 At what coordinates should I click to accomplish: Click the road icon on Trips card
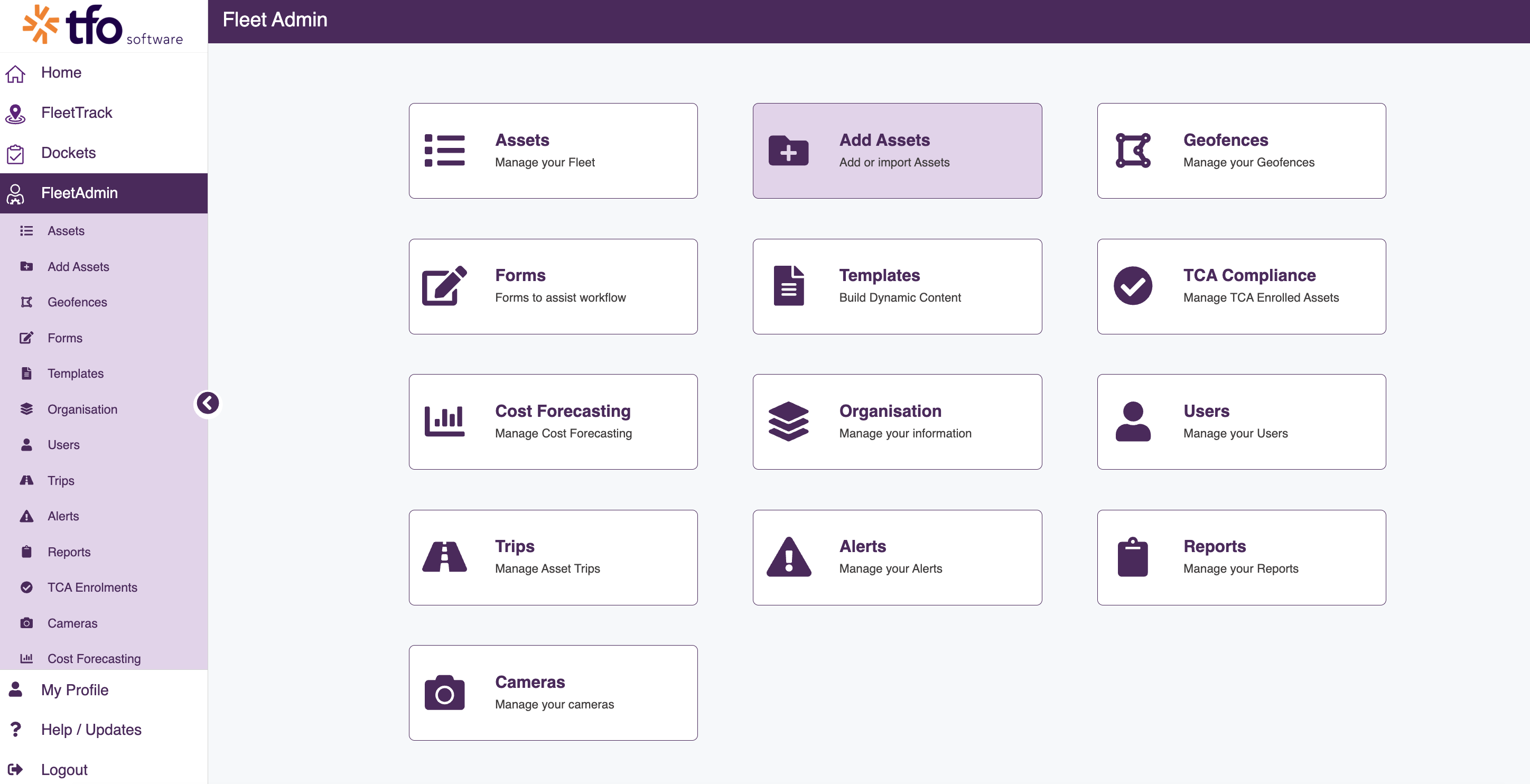444,556
